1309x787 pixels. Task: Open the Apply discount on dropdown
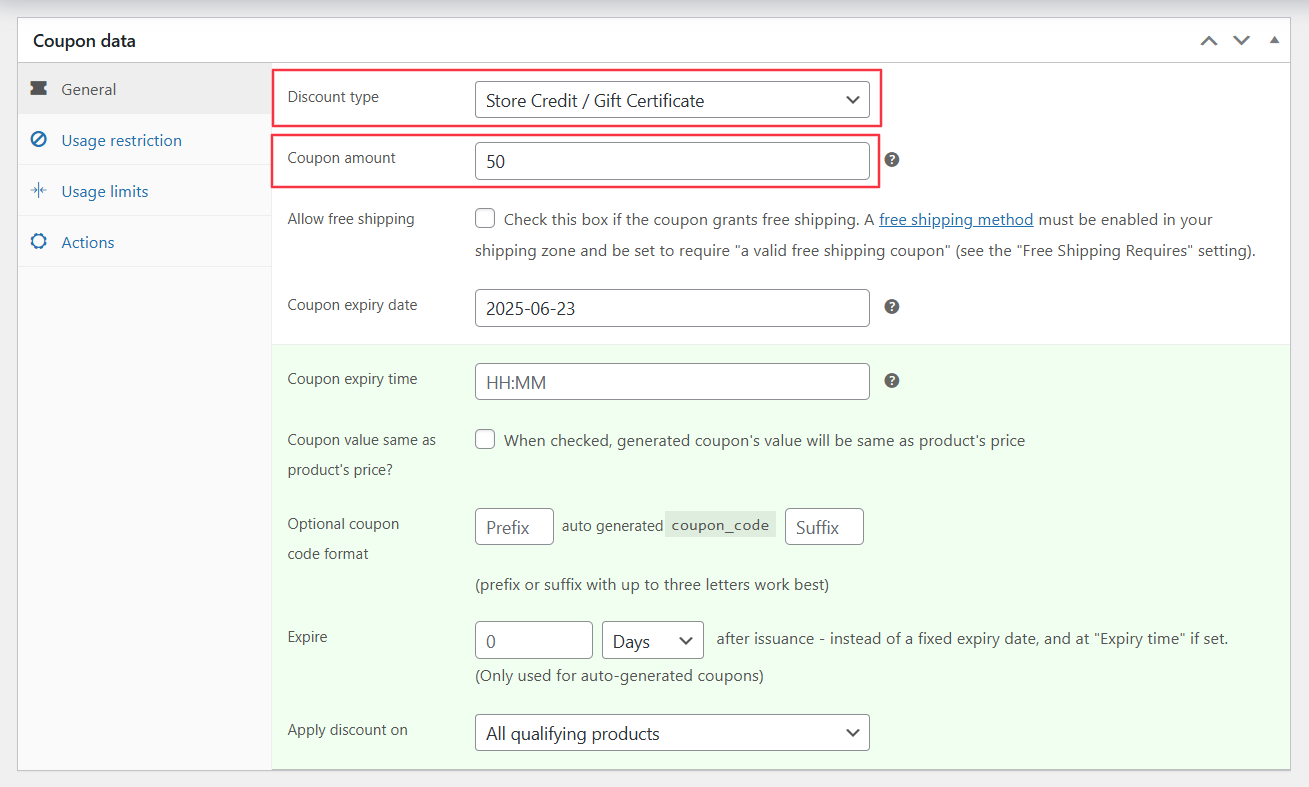pos(672,733)
